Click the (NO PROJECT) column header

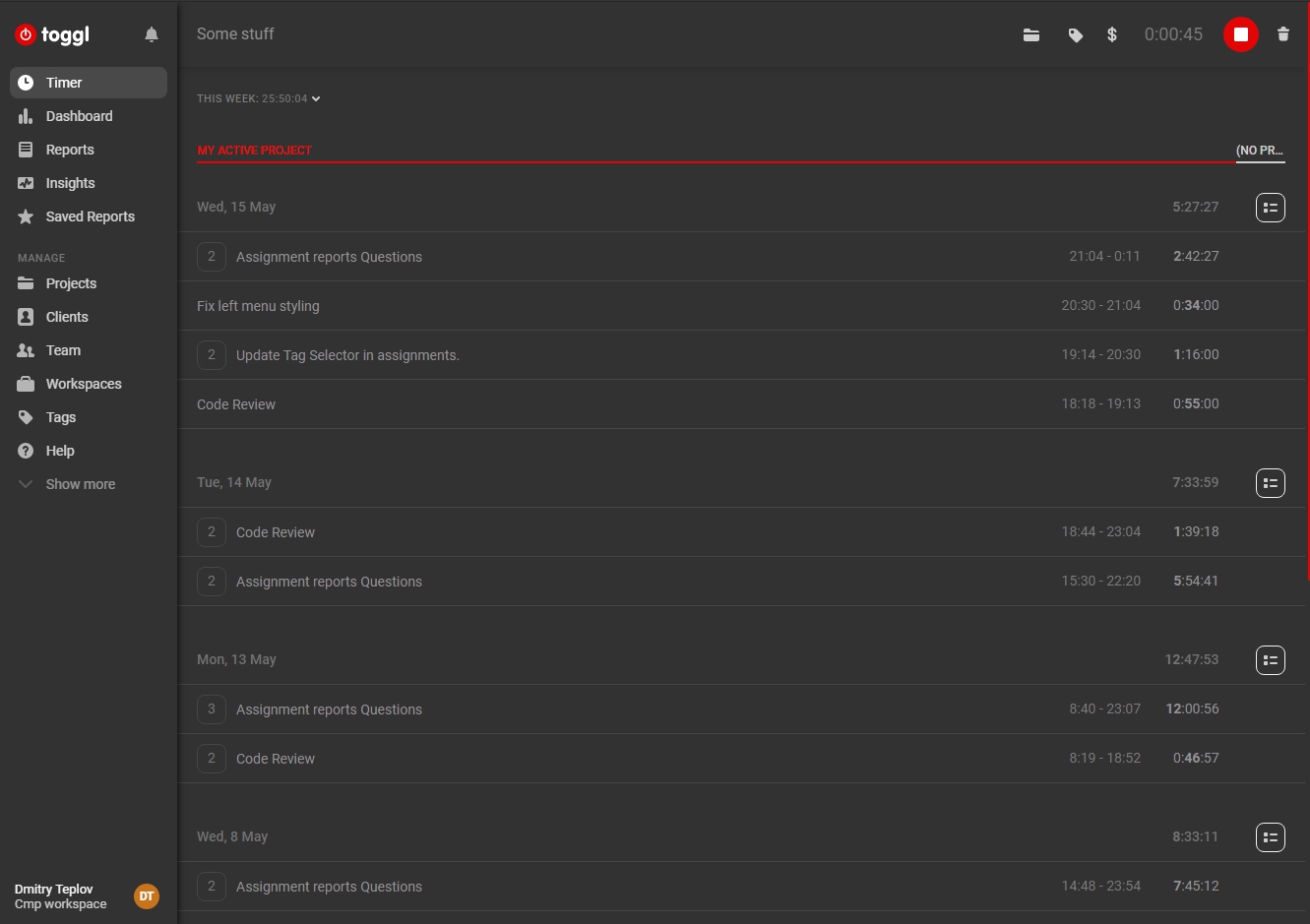[1261, 150]
